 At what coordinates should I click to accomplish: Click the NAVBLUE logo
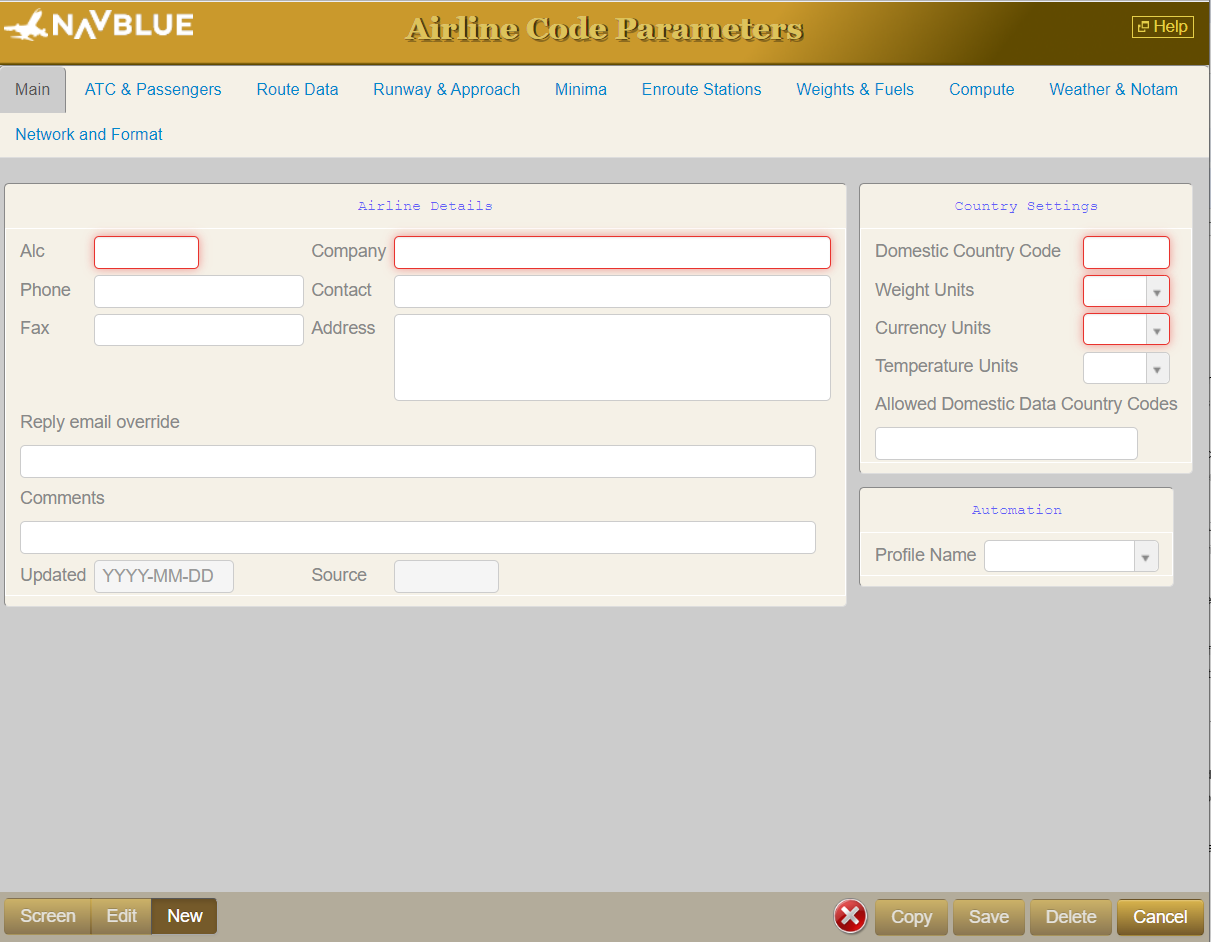99,25
